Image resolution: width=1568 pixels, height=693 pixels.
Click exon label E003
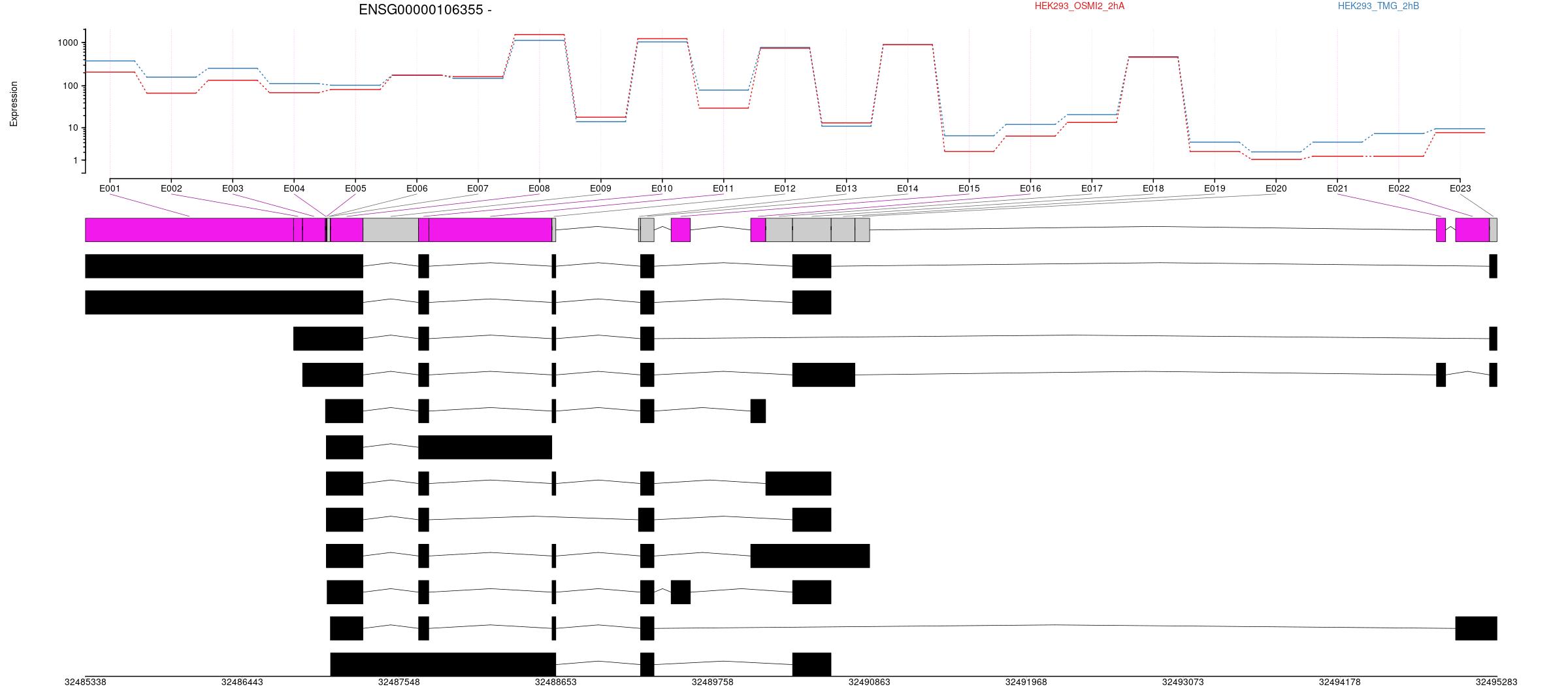click(x=233, y=189)
